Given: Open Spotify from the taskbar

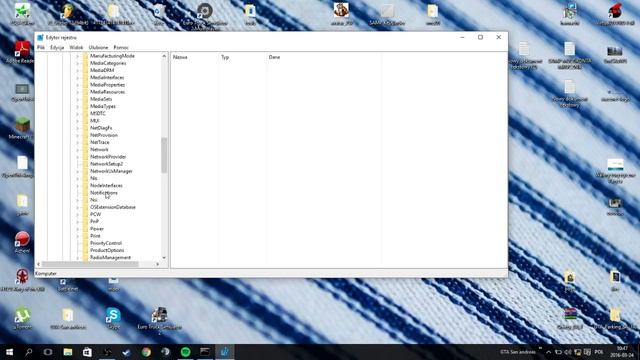Looking at the screenshot, I should coord(185,352).
